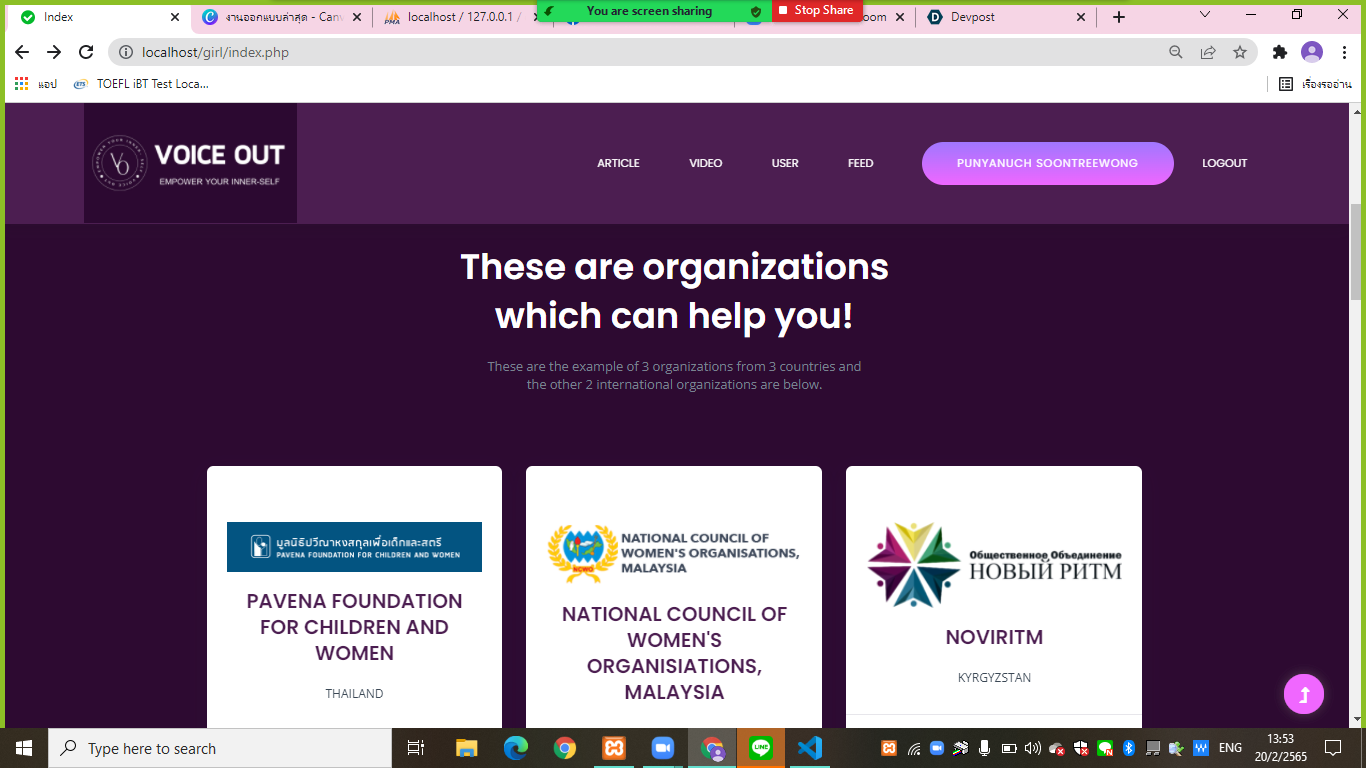The height and width of the screenshot is (768, 1366).
Task: Open the security shield icon in the sharing bar
Action: pos(756,11)
